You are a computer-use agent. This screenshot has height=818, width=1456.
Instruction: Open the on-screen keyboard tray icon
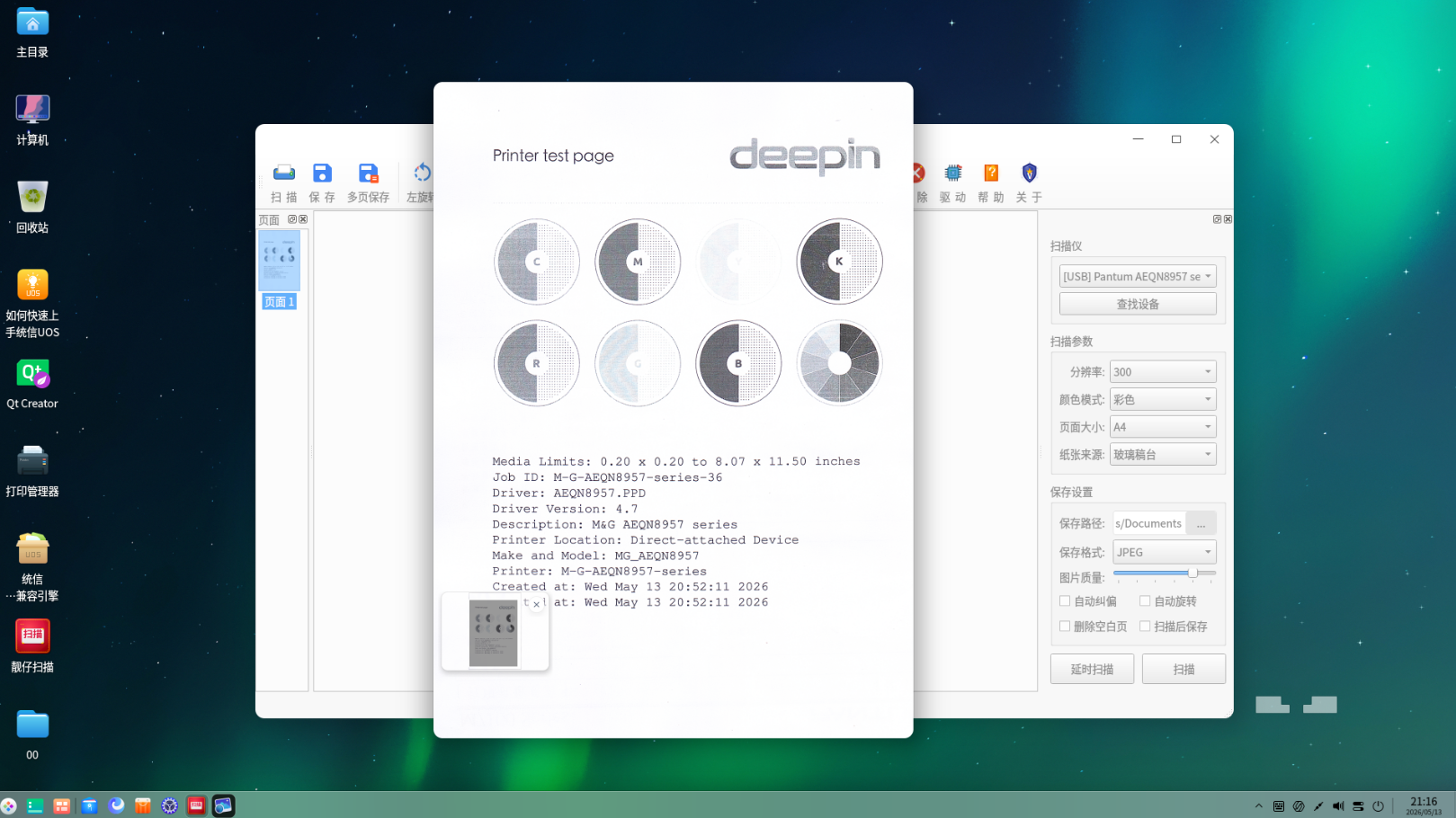click(x=1279, y=806)
